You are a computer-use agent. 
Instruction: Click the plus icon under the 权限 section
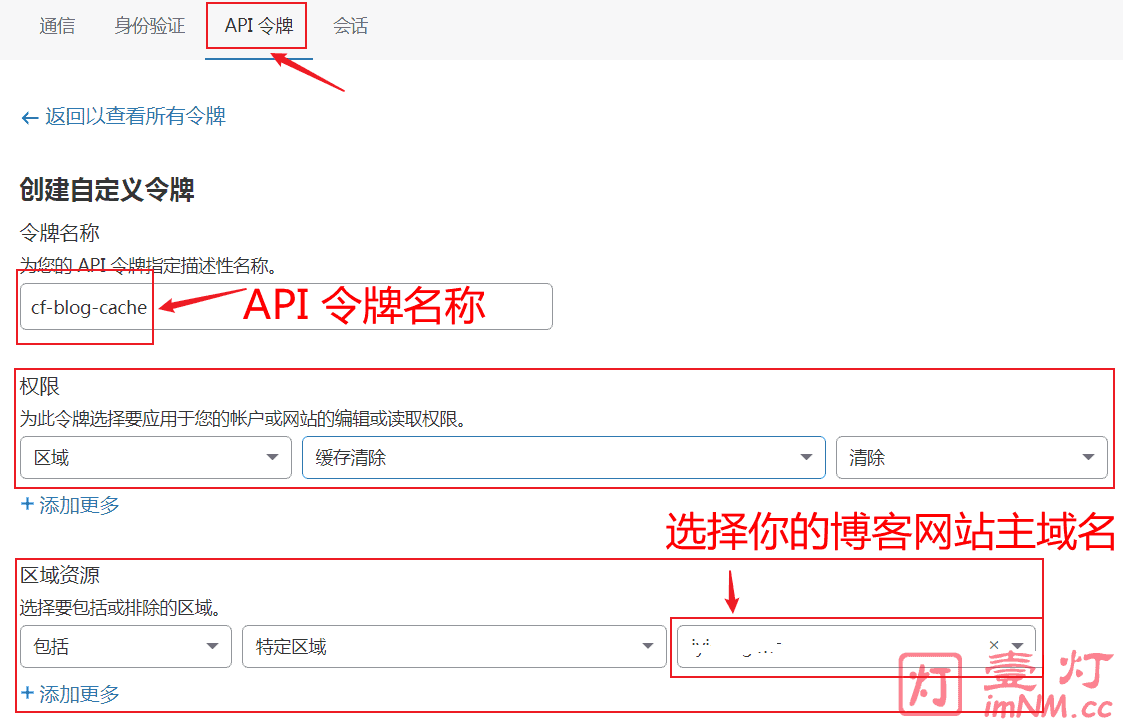[27, 505]
